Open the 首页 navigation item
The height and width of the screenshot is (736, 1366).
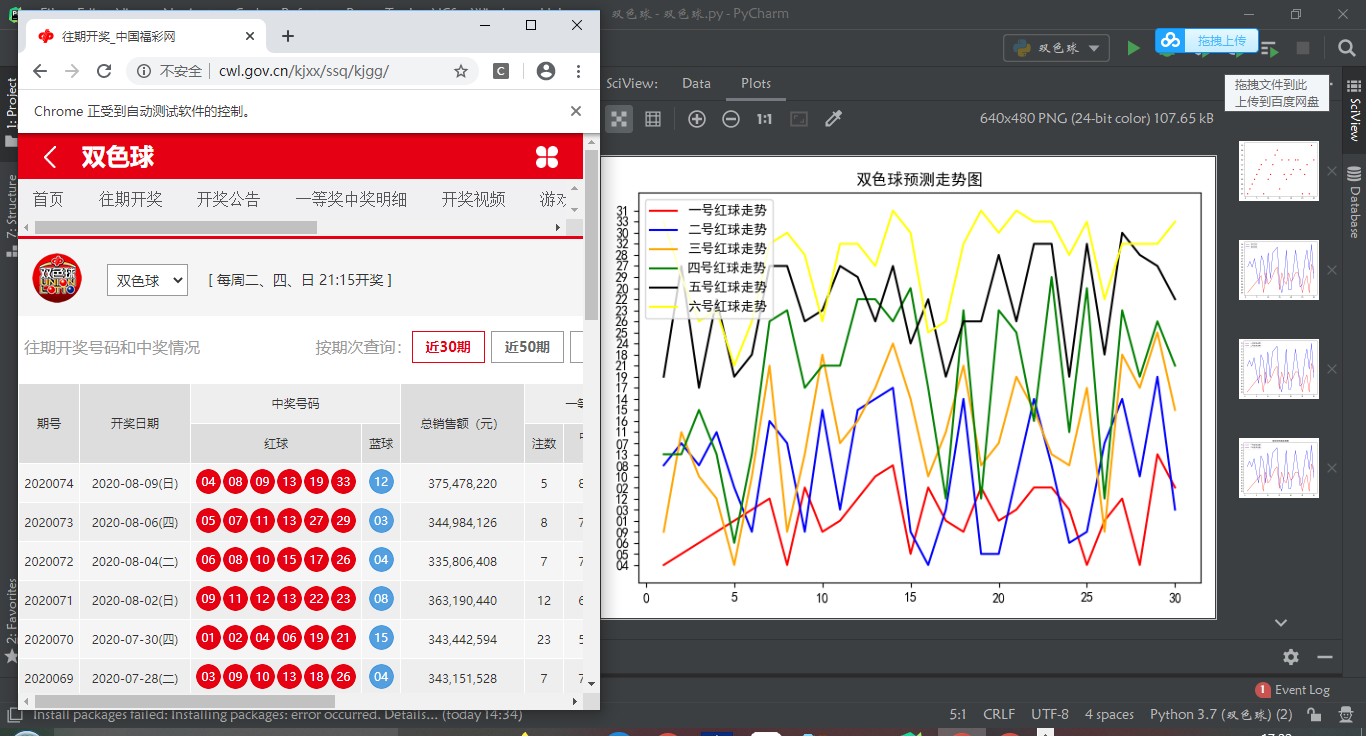(x=48, y=199)
